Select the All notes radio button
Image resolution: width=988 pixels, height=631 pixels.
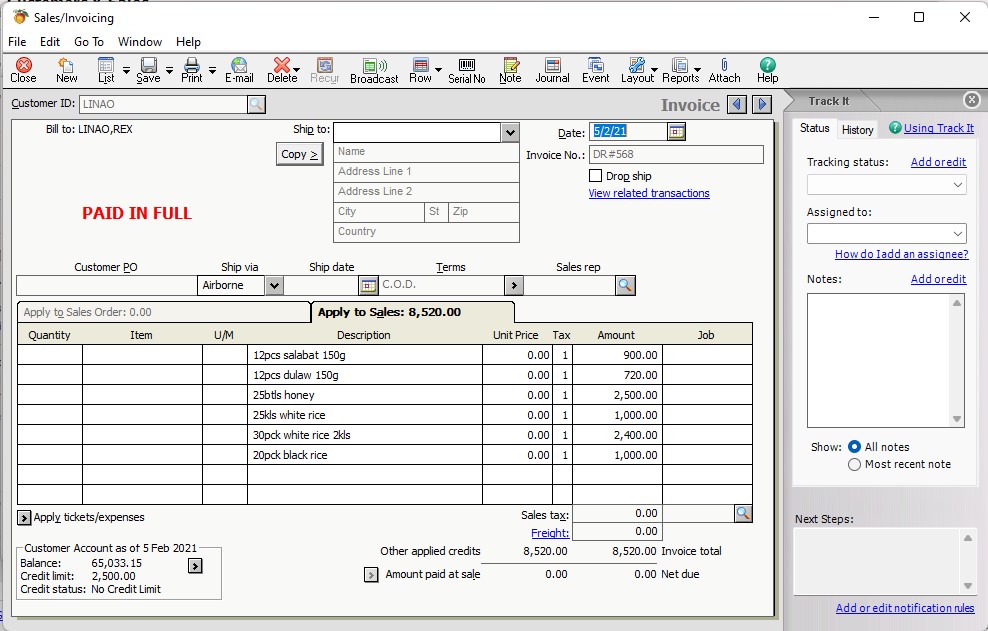(854, 446)
